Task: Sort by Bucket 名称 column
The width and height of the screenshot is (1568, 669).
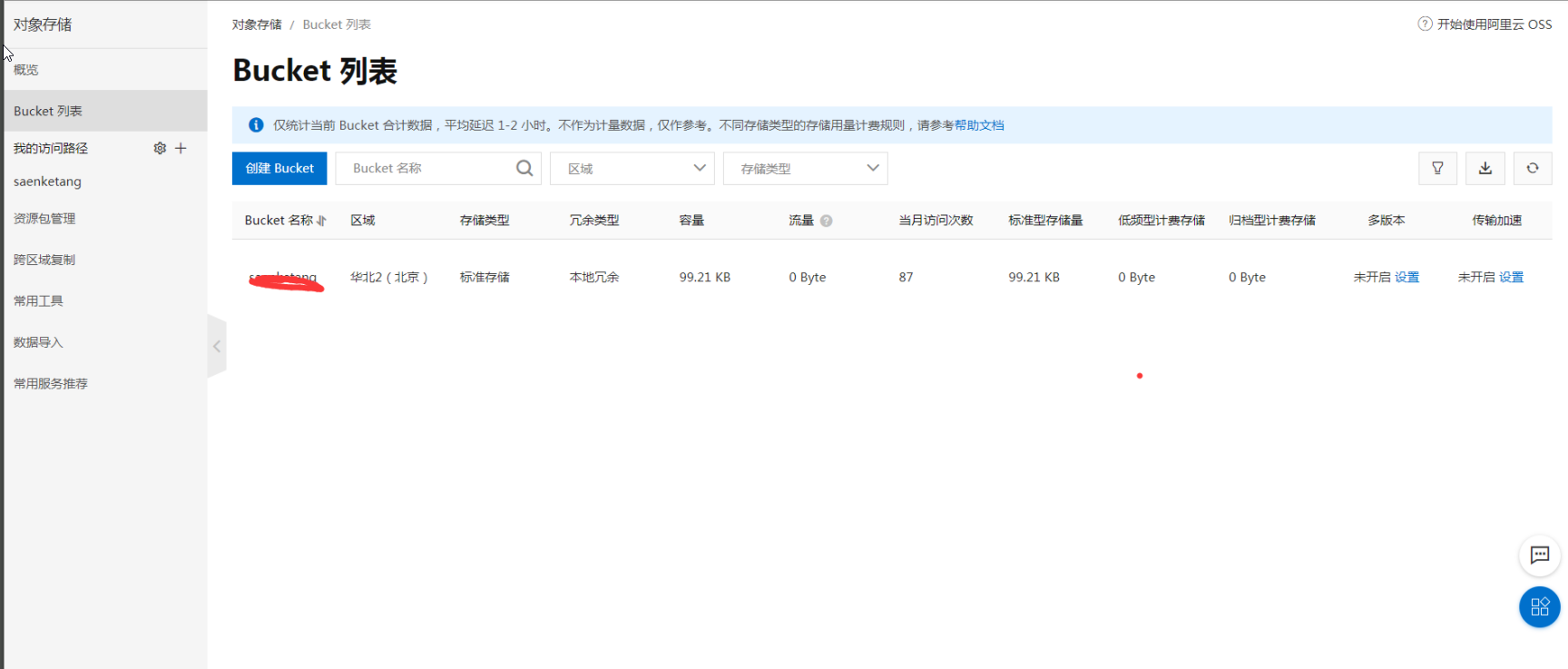Action: tap(321, 221)
